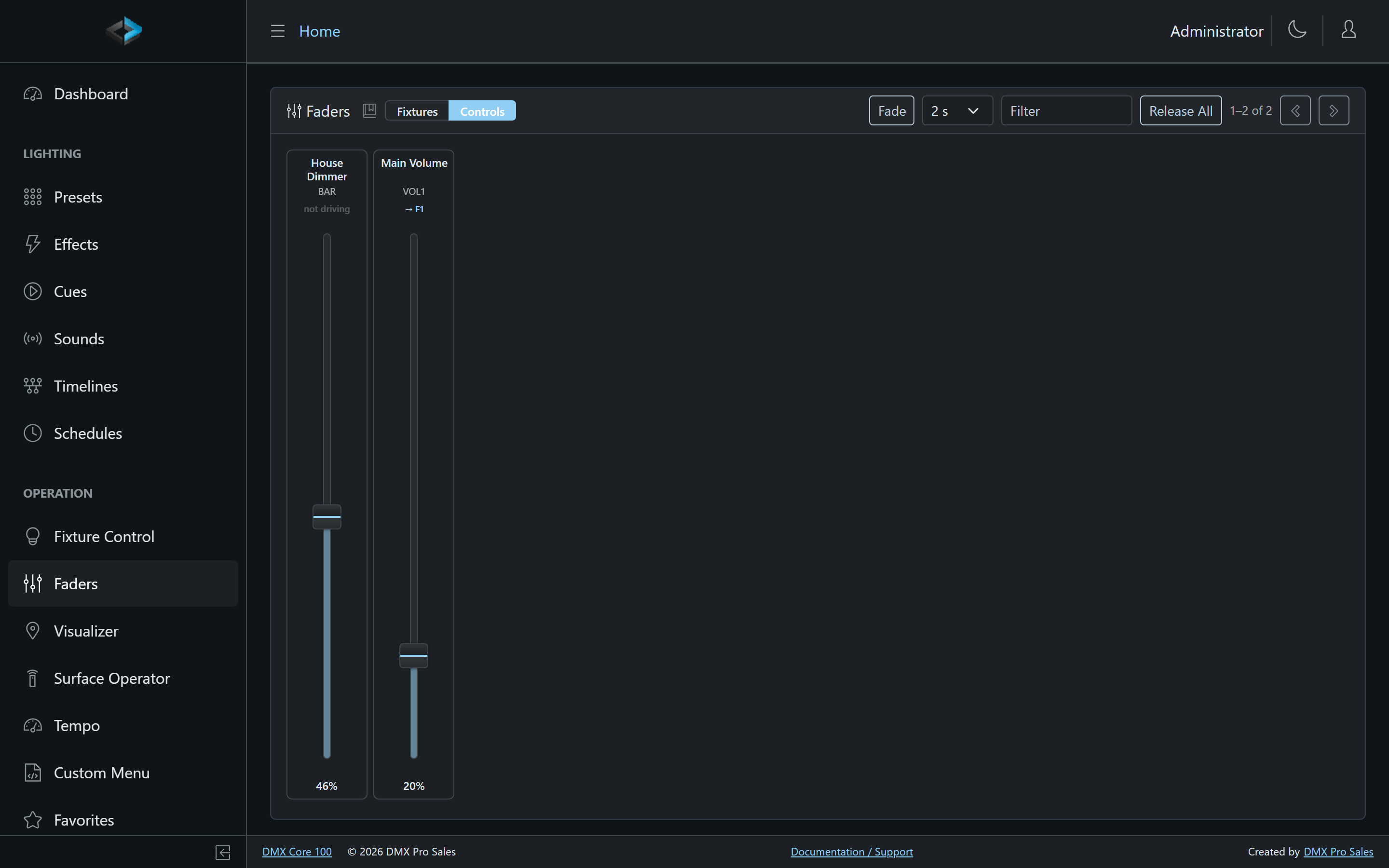
Task: Open Favorites in the sidebar
Action: (123, 820)
